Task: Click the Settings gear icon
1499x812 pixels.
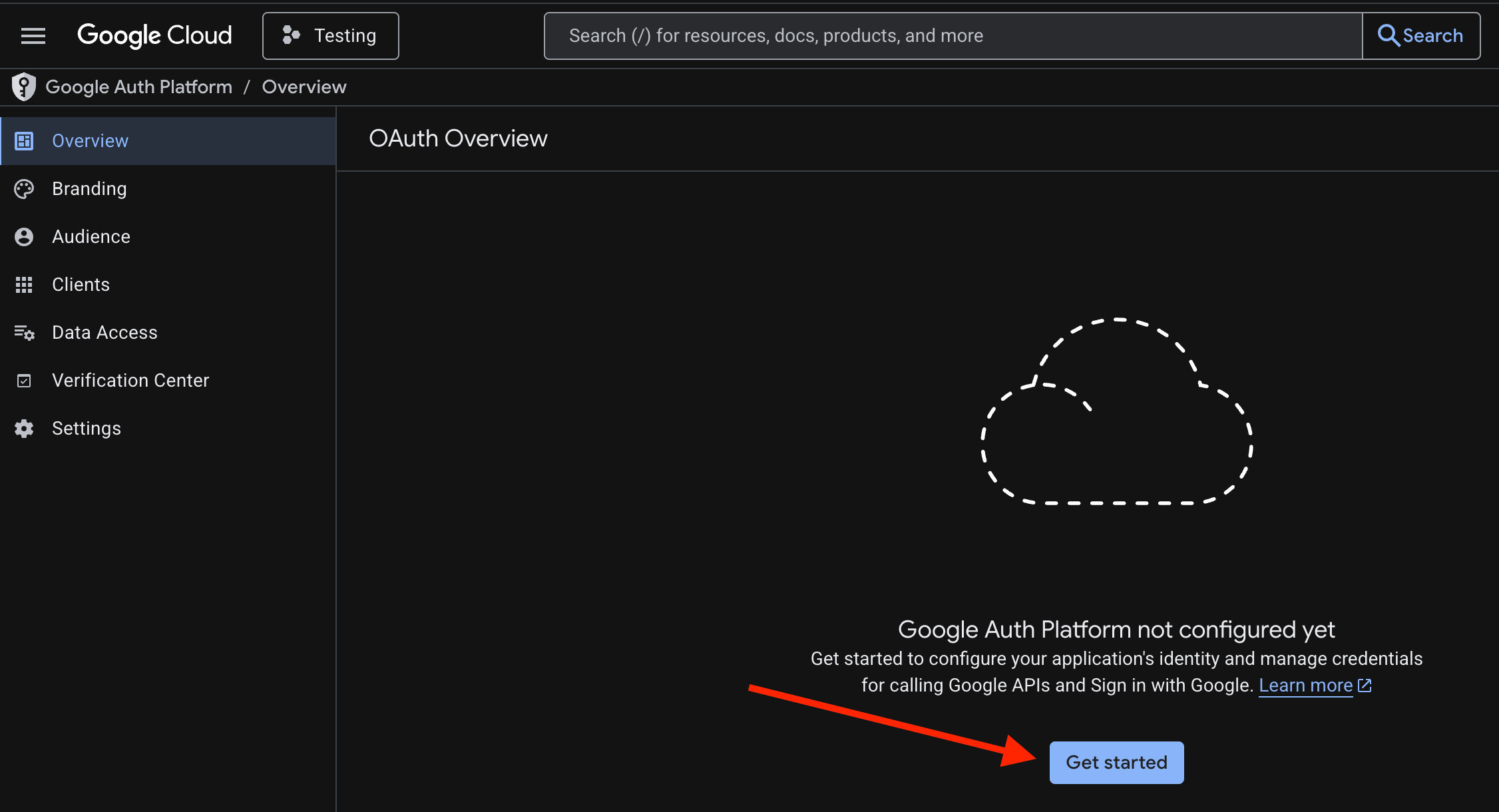Action: tap(24, 429)
